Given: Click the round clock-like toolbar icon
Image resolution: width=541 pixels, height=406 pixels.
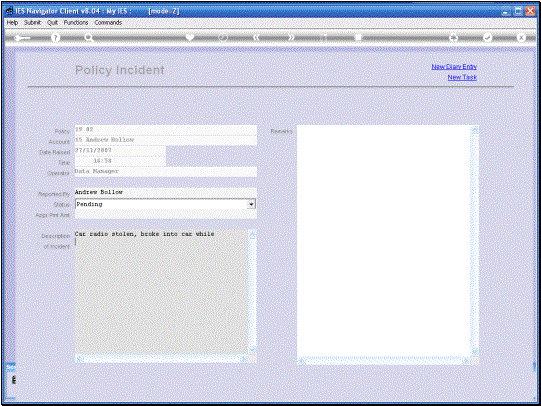Looking at the screenshot, I should click(223, 37).
